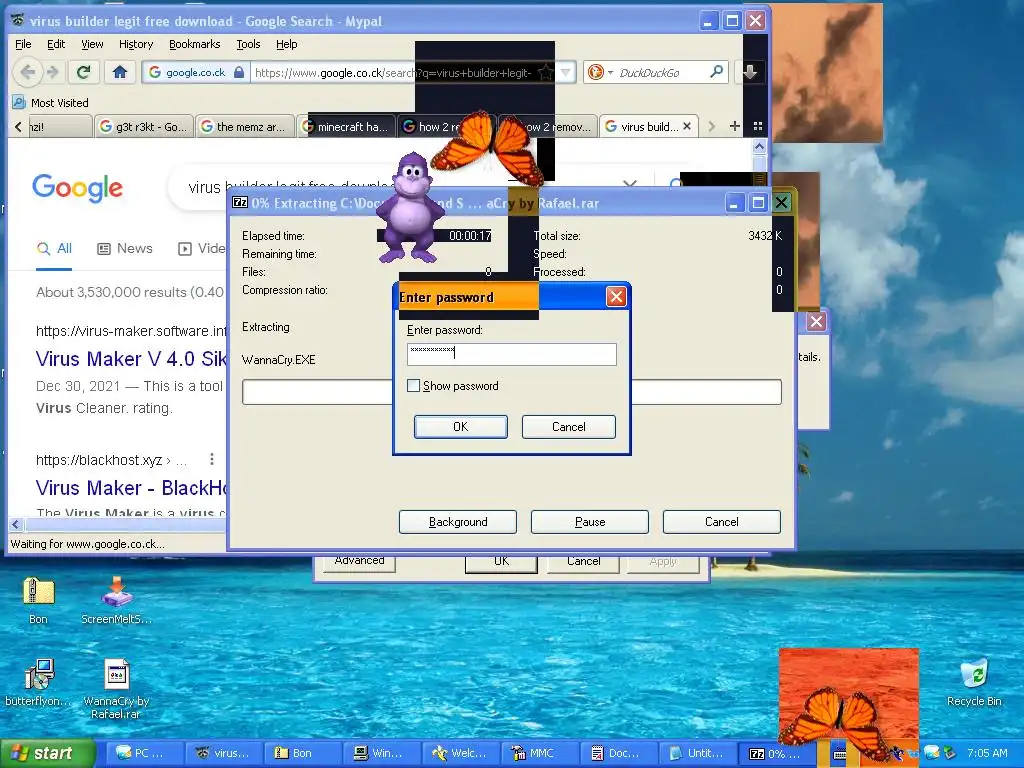
Task: Close the 'virus build...' tab
Action: click(687, 126)
